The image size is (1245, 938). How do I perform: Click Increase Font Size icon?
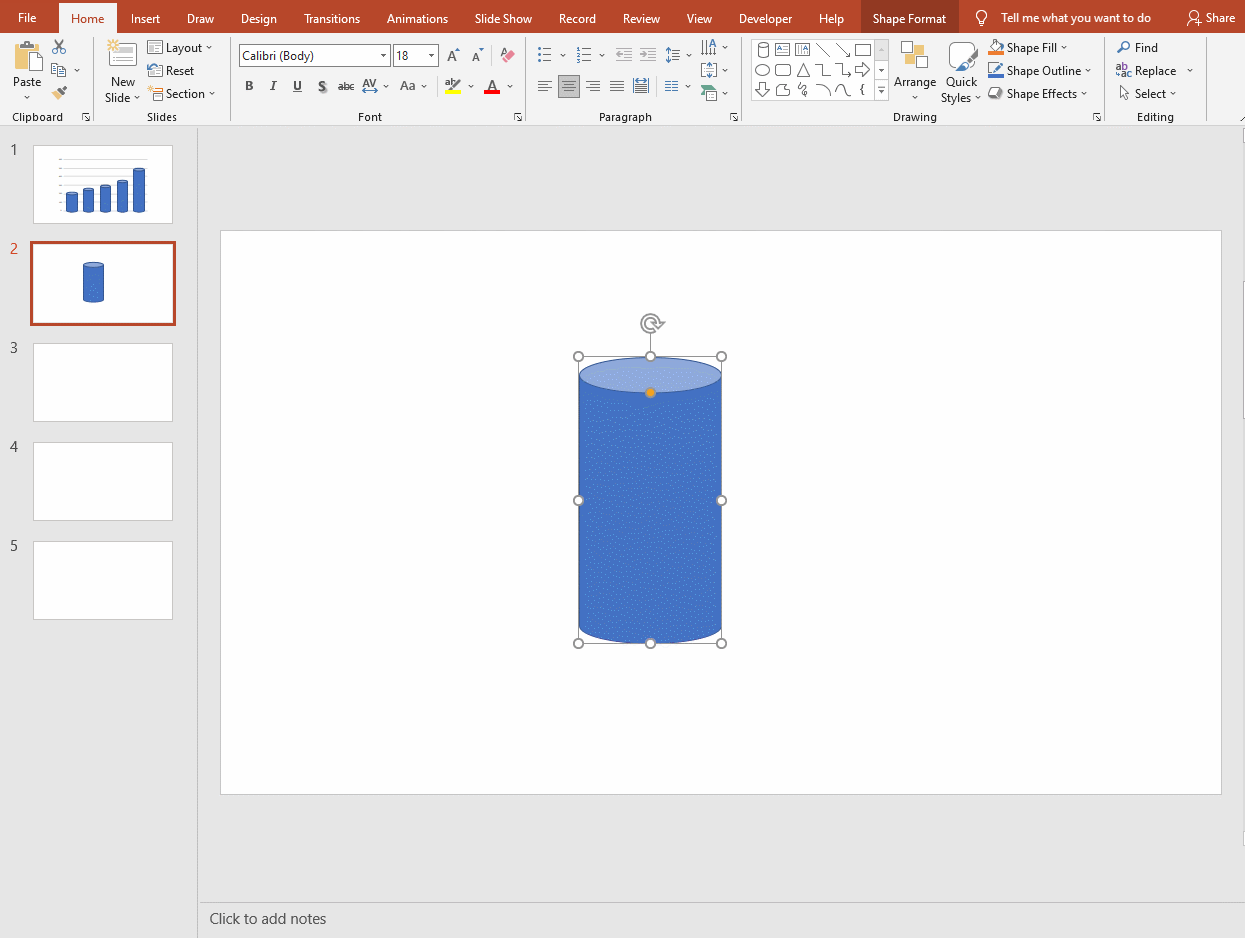(x=453, y=56)
